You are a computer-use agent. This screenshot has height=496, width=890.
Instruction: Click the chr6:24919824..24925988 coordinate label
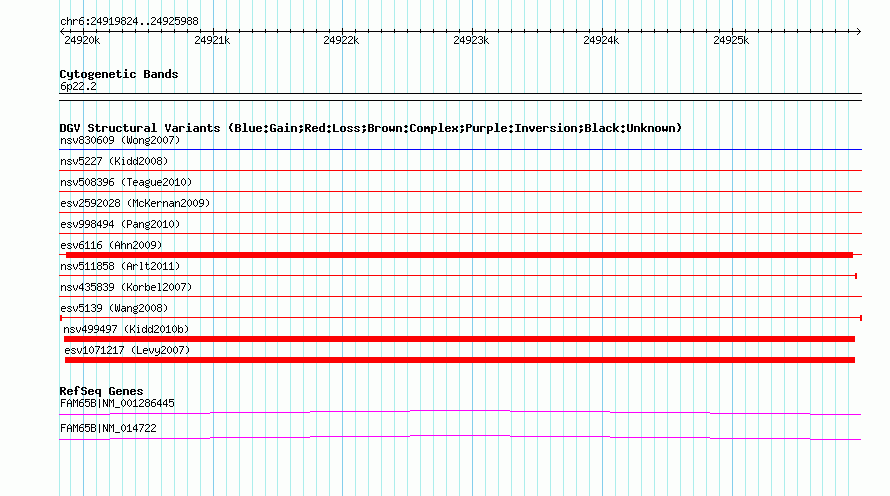click(129, 22)
